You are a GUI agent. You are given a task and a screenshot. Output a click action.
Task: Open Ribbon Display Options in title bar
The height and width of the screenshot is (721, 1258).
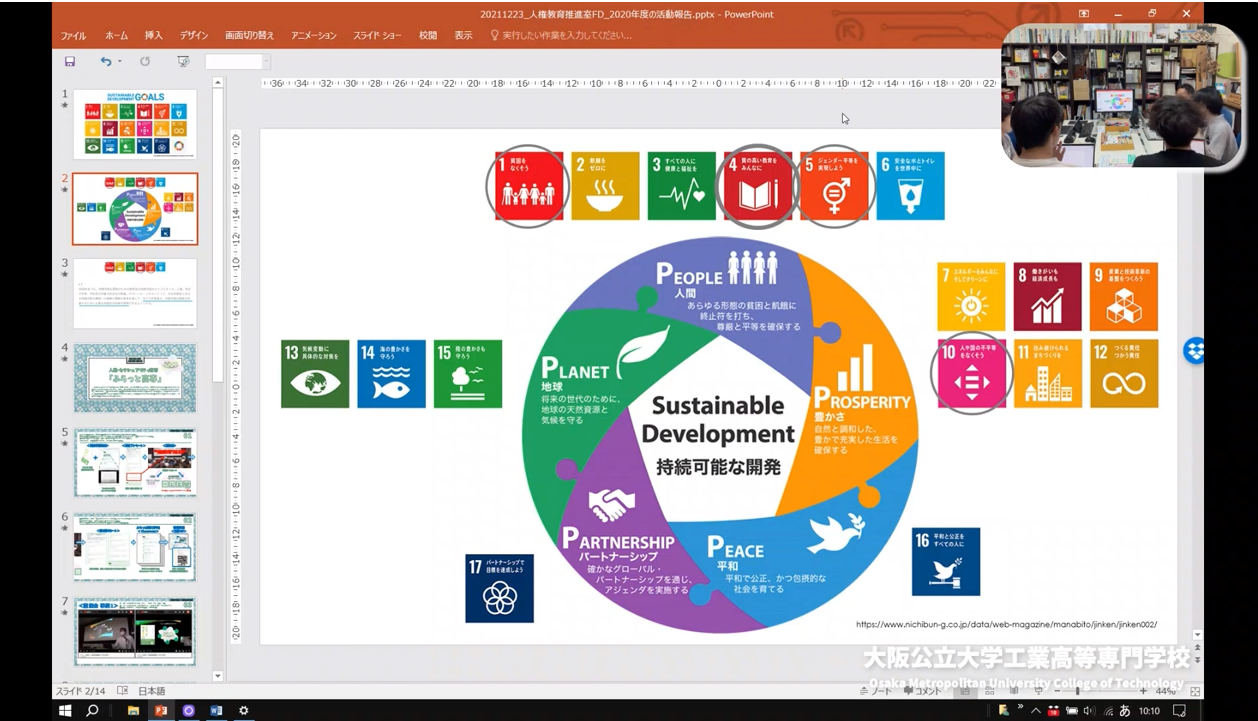1083,13
